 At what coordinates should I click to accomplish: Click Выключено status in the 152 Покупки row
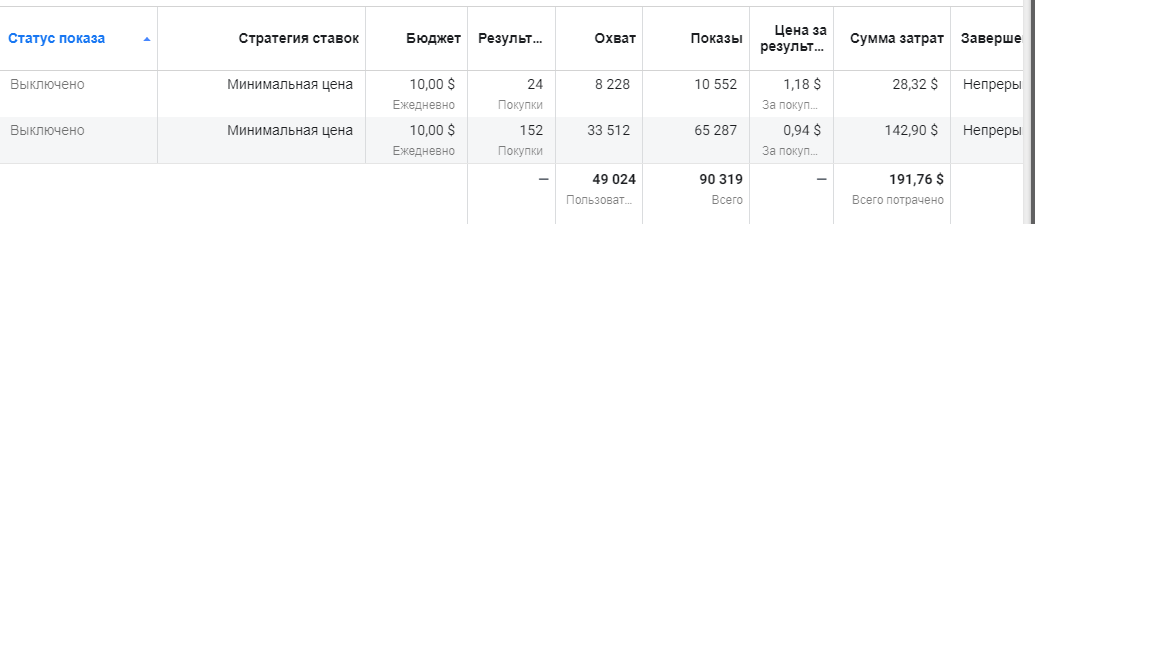tap(47, 131)
